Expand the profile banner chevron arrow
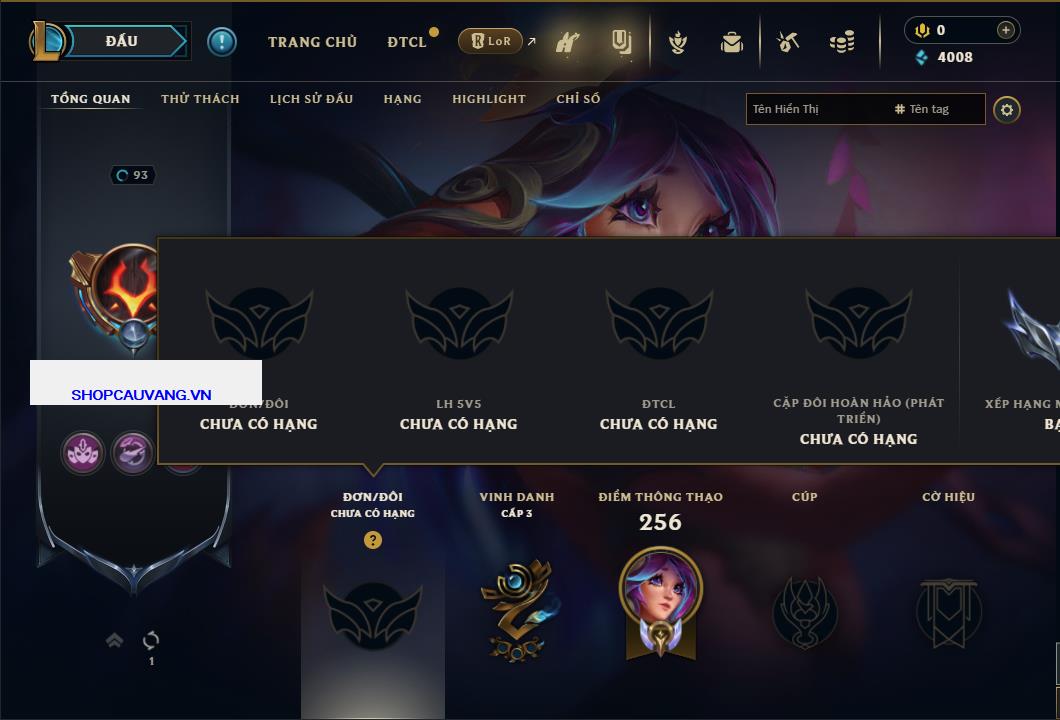1060x720 pixels. point(114,640)
